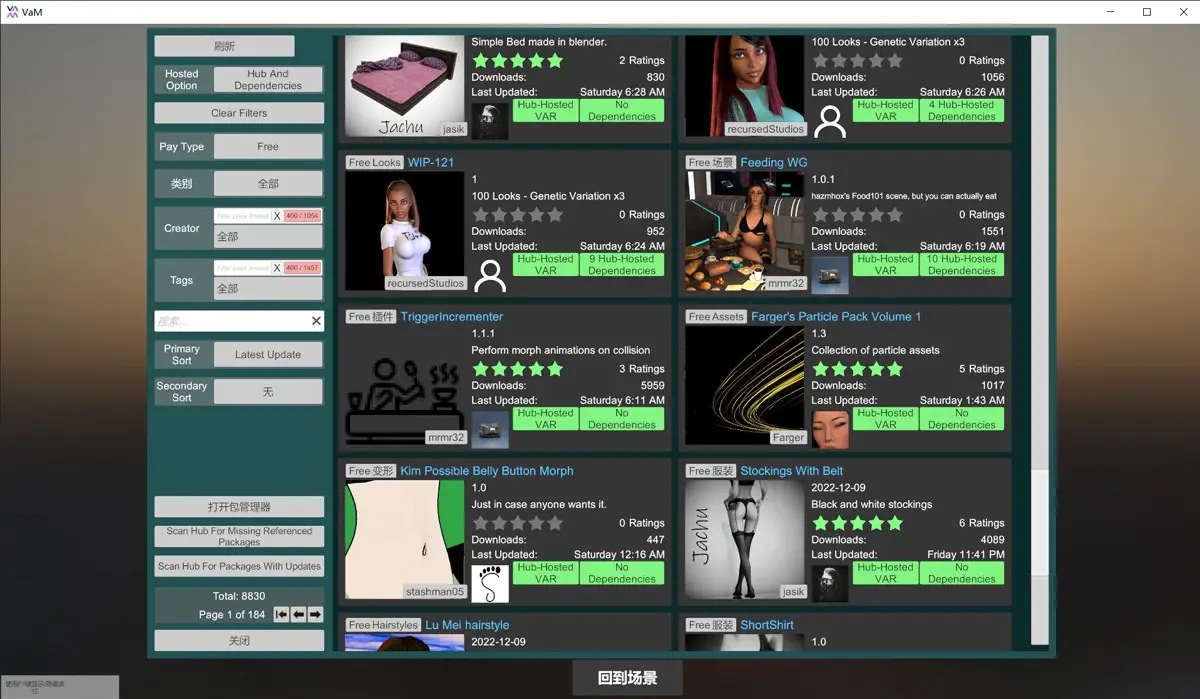Click Scan Hub For Missing Referenced Packages
Viewport: 1200px width, 699px height.
click(239, 537)
